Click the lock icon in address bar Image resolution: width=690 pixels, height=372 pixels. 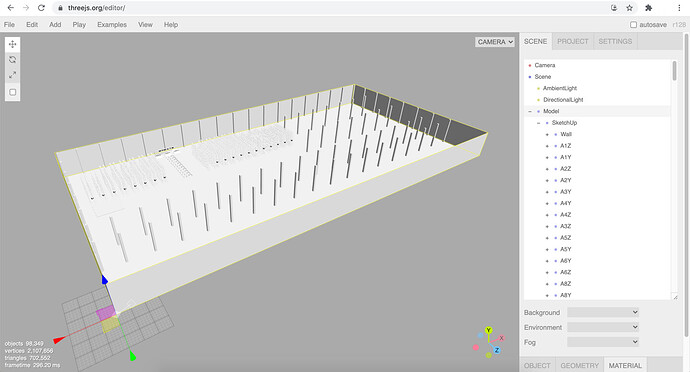pyautogui.click(x=61, y=8)
